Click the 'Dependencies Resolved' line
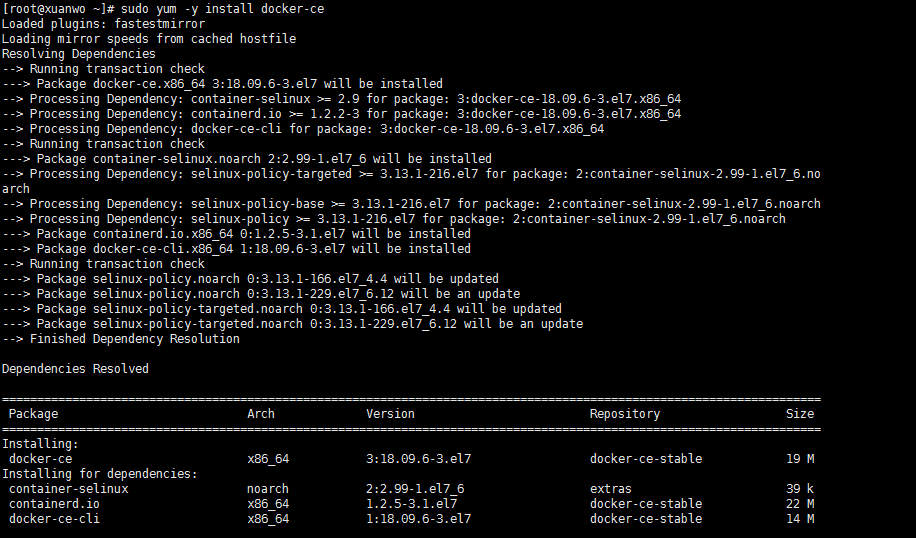The width and height of the screenshot is (916, 538). pos(75,369)
